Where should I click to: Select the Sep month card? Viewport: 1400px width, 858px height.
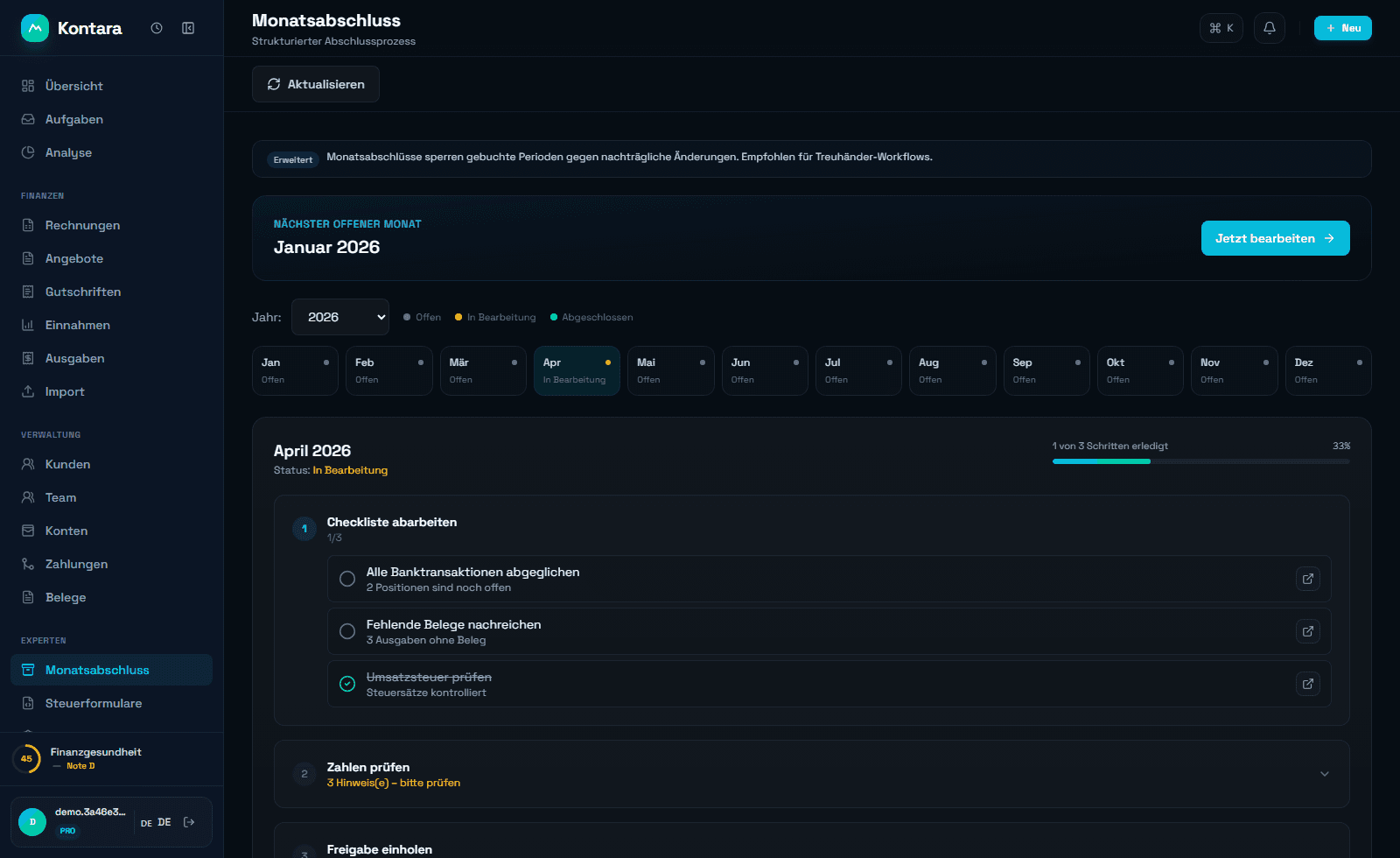pyautogui.click(x=1046, y=370)
